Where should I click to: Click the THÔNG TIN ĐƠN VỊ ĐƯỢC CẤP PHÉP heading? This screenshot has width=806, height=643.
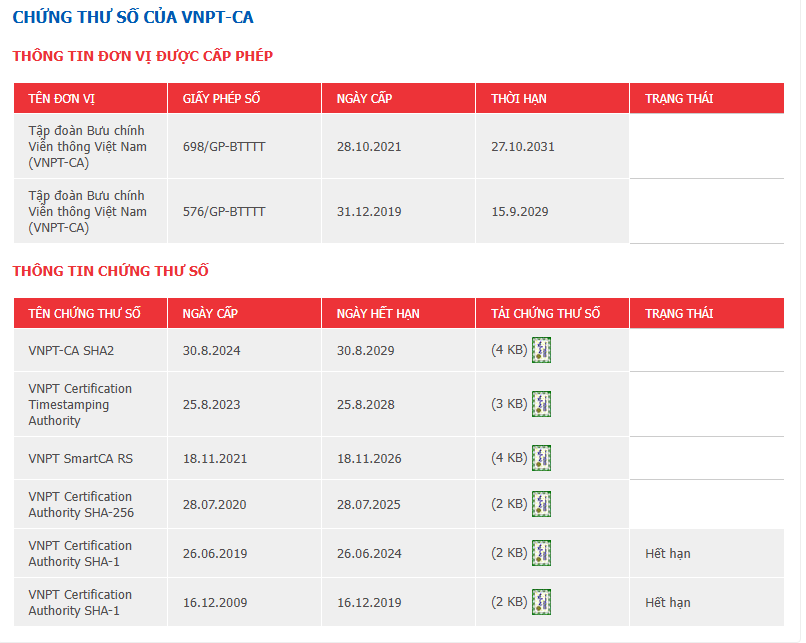(x=142, y=56)
